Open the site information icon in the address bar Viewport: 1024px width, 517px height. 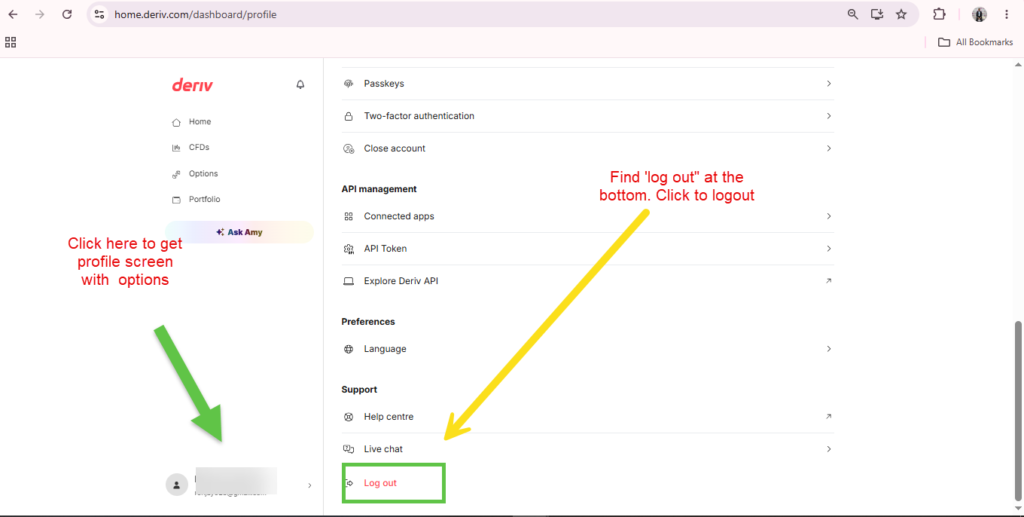click(99, 14)
